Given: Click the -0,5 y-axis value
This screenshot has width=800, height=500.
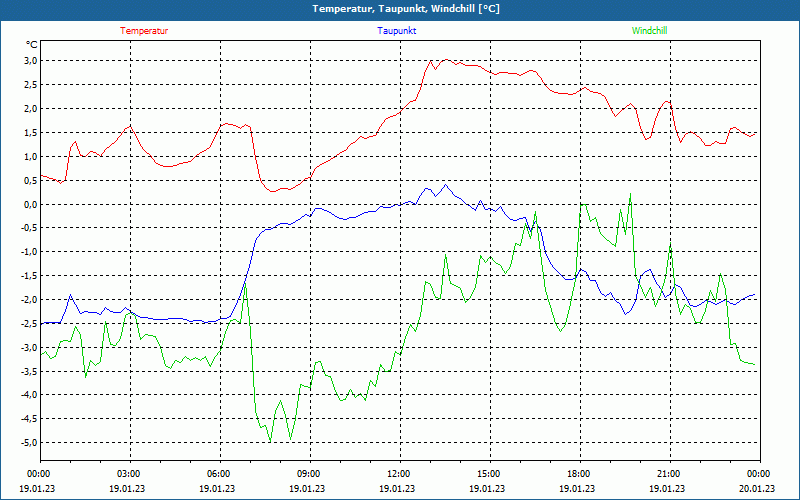Looking at the screenshot, I should coord(30,228).
